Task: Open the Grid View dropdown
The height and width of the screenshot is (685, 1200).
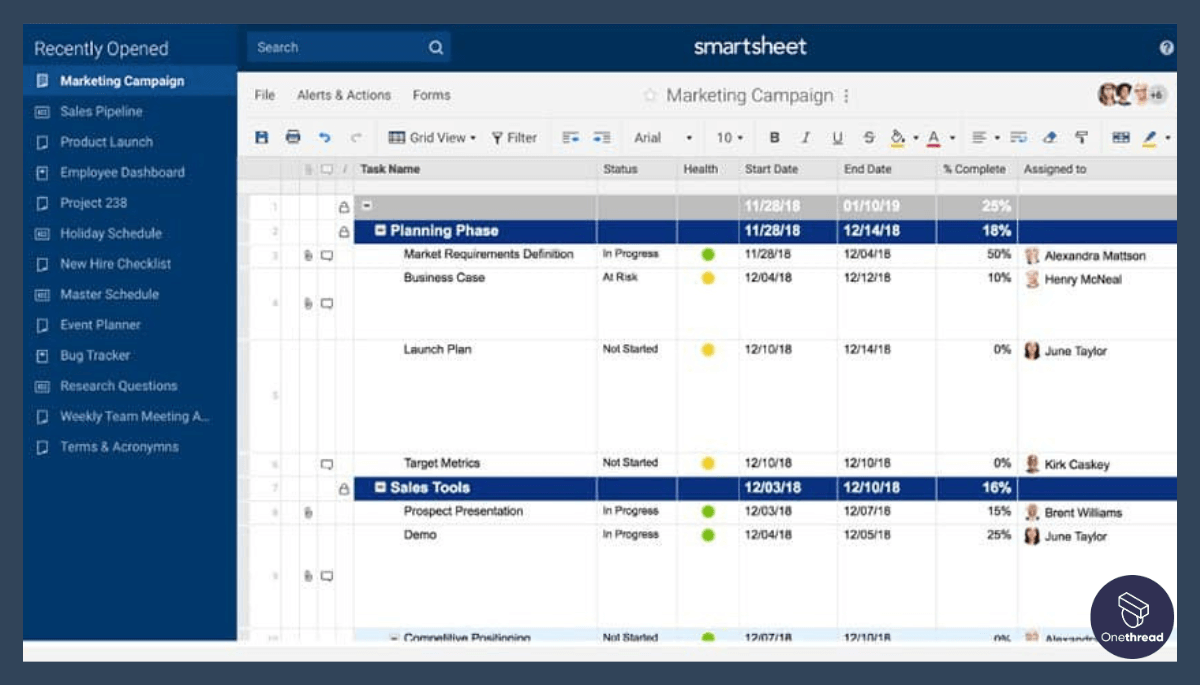Action: 436,137
